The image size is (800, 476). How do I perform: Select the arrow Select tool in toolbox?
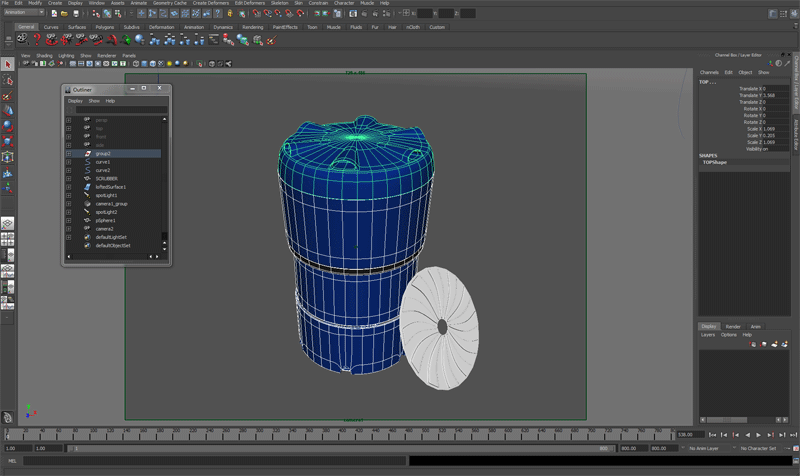pos(7,64)
